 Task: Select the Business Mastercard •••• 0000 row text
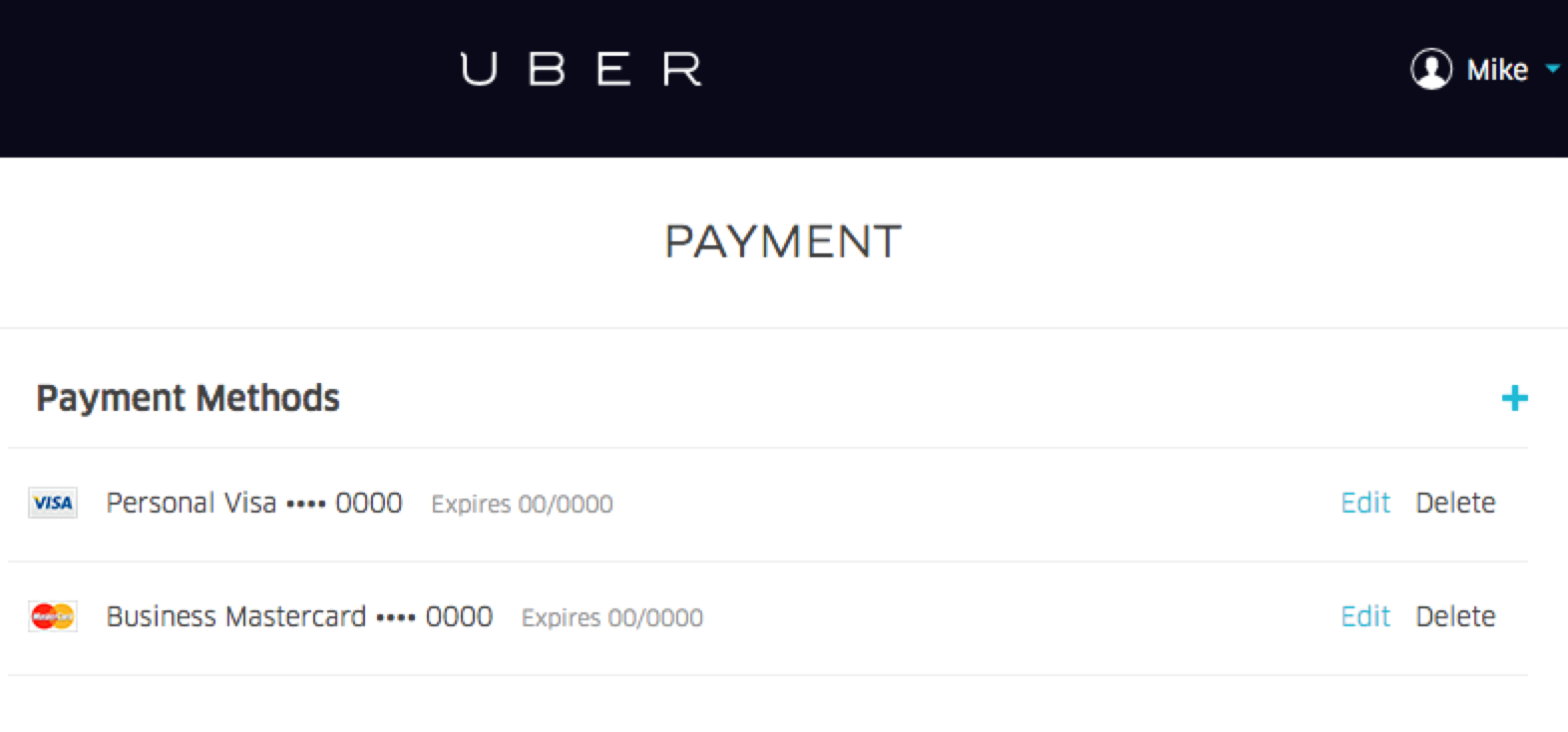[x=299, y=616]
